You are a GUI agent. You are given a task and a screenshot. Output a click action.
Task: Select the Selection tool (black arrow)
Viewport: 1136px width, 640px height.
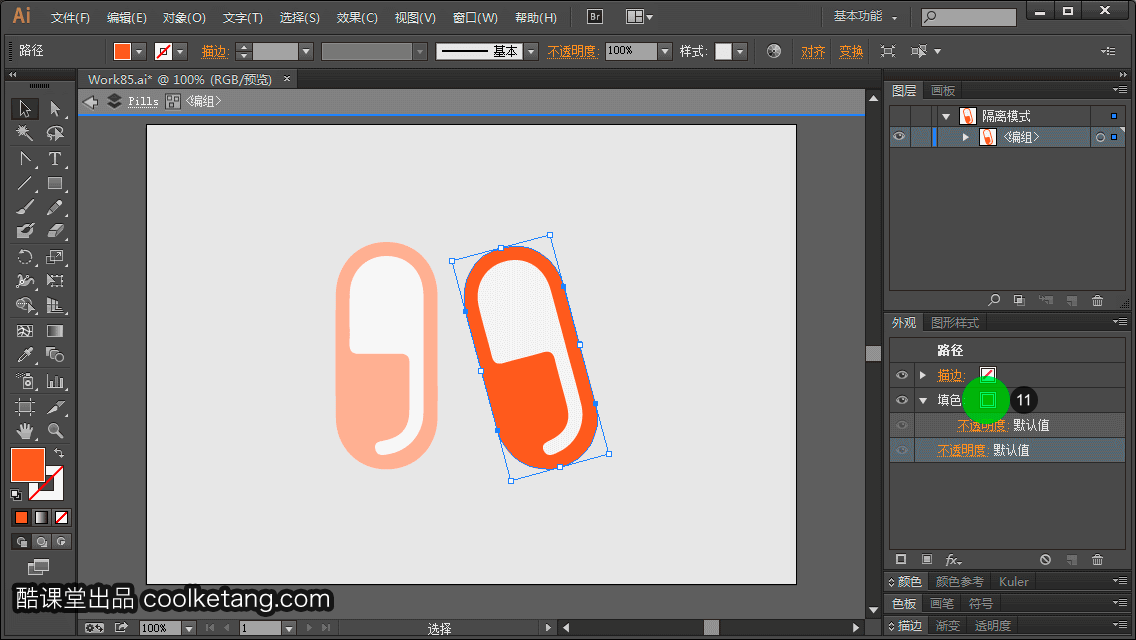25,109
